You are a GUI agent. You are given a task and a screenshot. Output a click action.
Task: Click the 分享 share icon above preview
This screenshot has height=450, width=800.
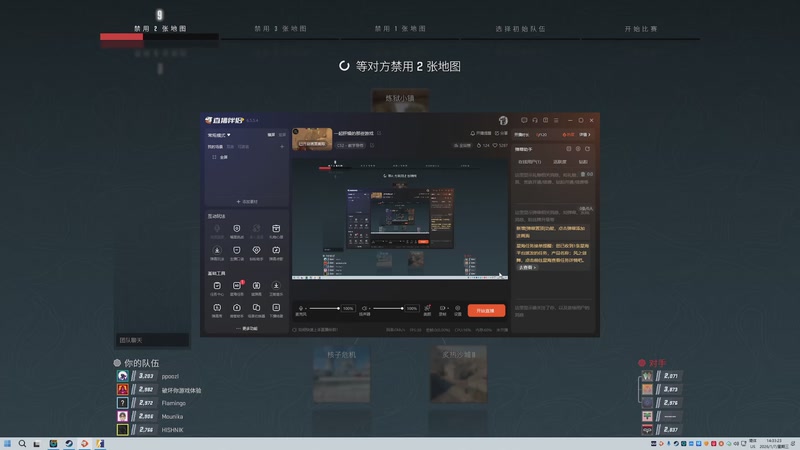497,133
